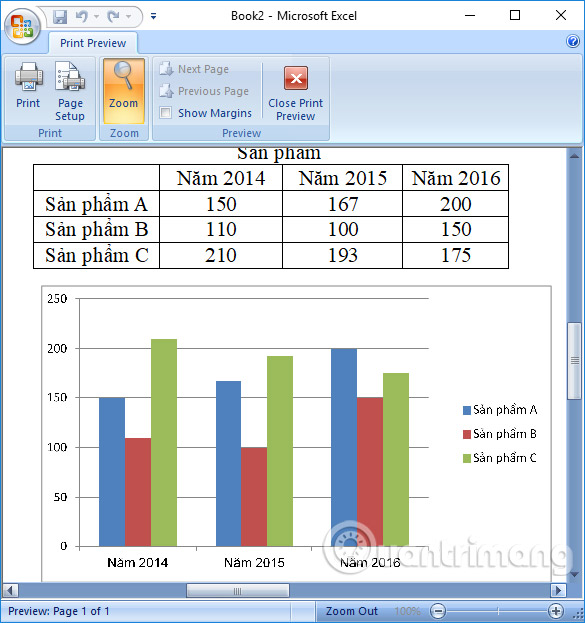Click the horizontal scrollbar right arrow
Viewport: 585px width, 623px height.
558,590
